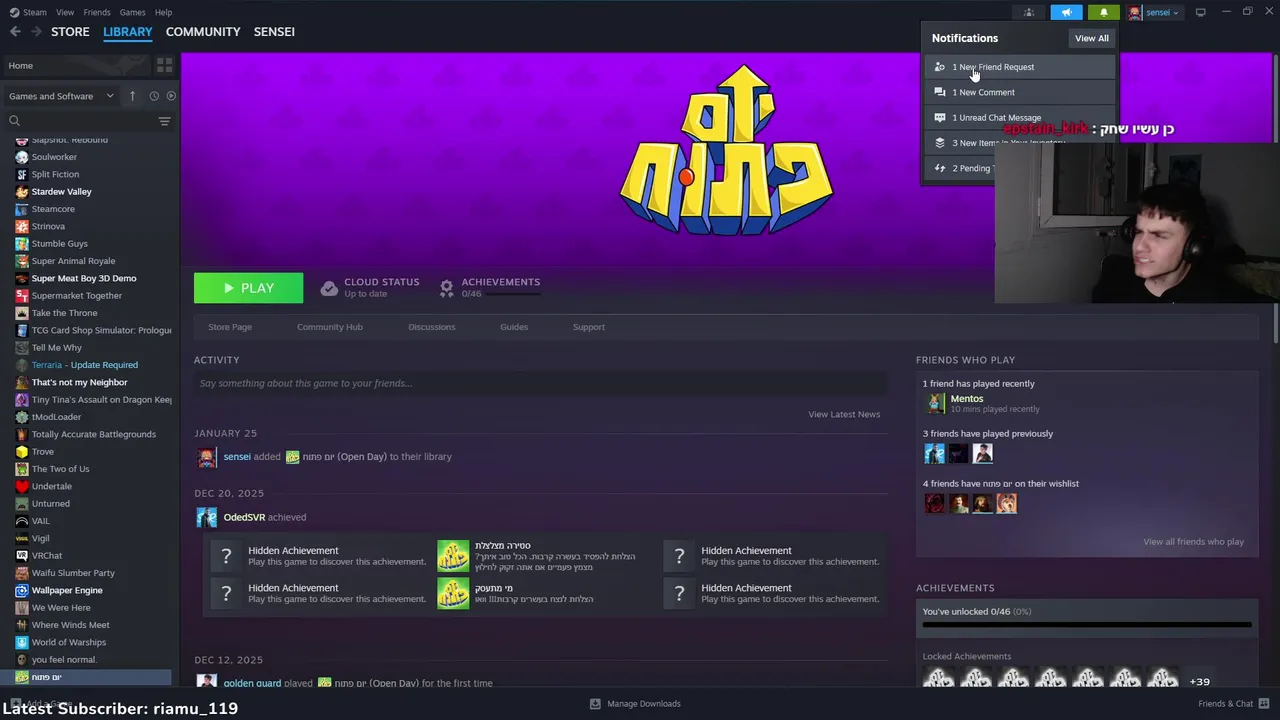1280x720 pixels.
Task: Go forward with the right arrow button
Action: (36, 32)
